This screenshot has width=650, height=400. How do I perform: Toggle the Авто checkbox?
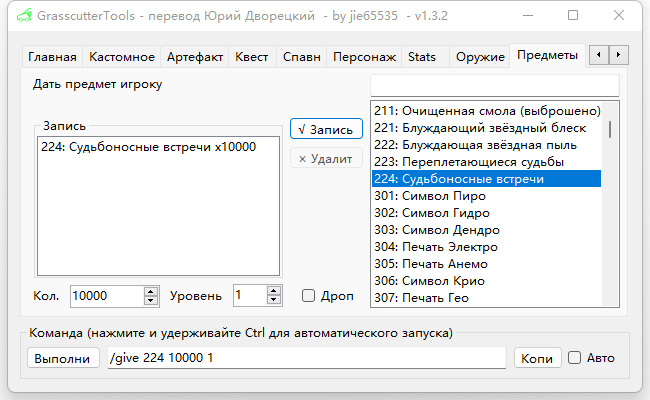coord(575,357)
